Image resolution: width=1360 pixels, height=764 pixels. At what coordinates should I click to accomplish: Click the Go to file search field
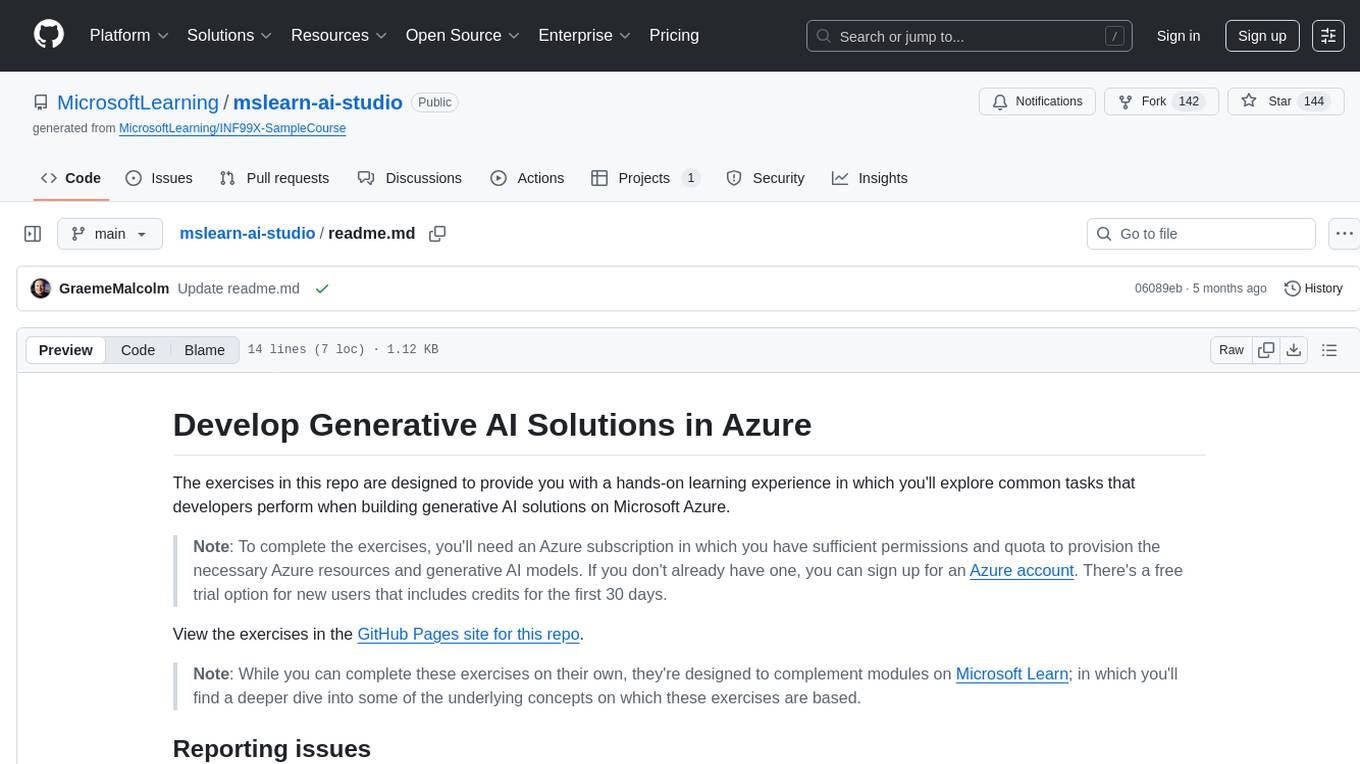[1200, 234]
